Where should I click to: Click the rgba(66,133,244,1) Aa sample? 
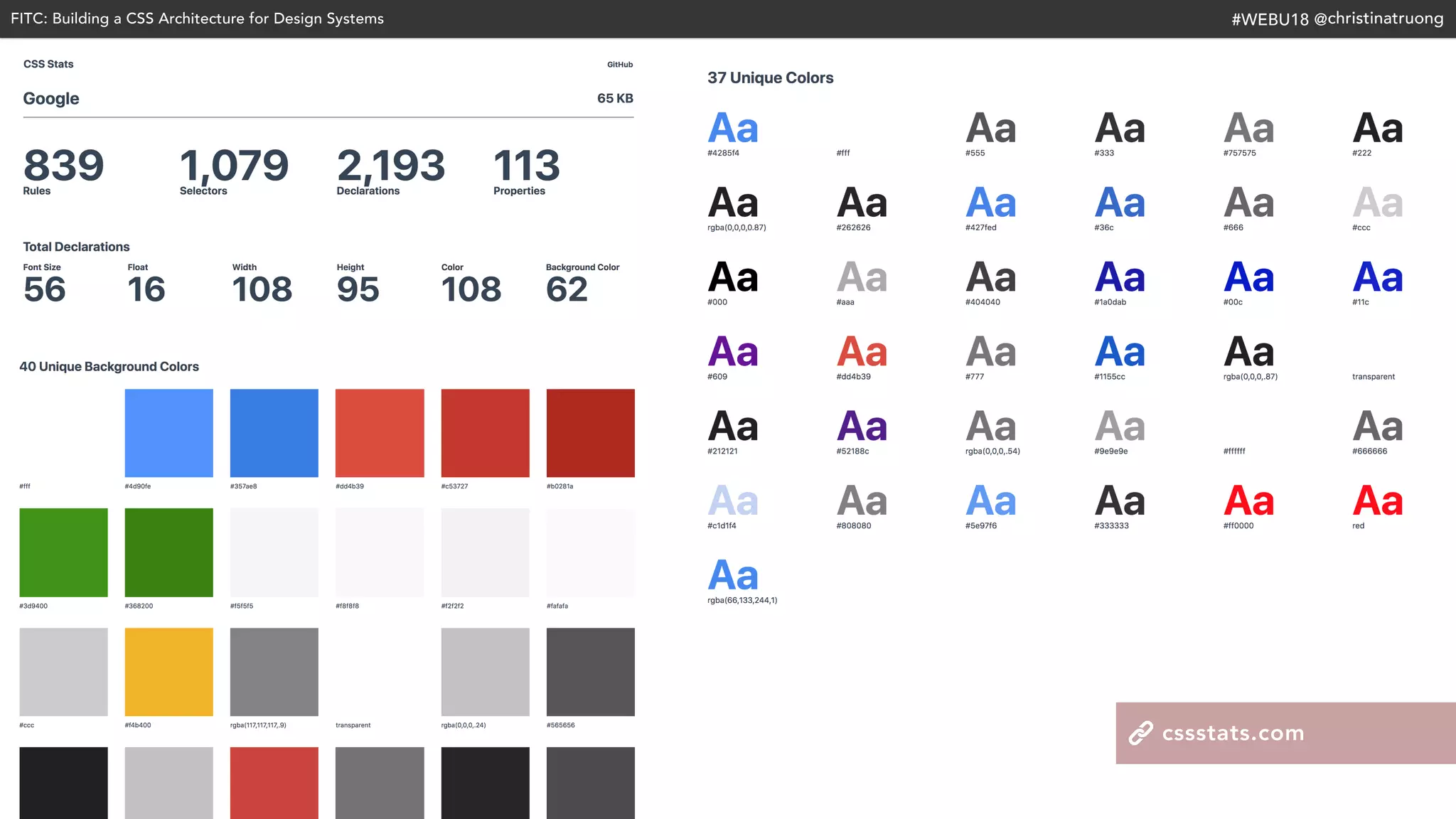coord(733,576)
